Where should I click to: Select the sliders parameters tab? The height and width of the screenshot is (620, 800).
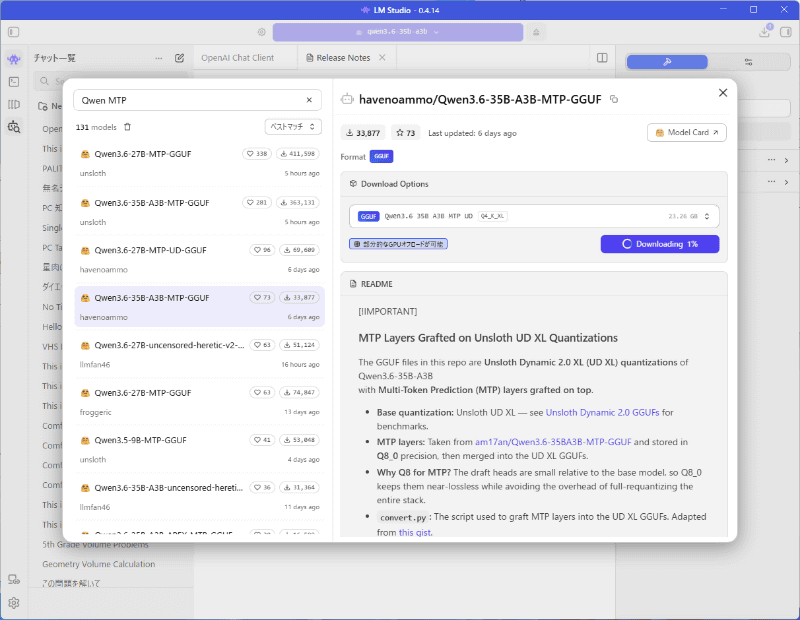click(x=748, y=62)
